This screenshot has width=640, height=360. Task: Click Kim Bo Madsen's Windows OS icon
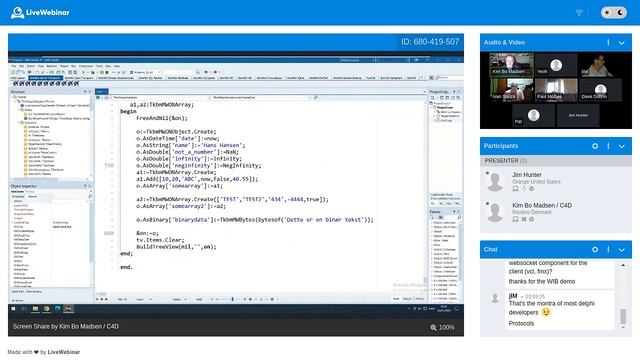(x=524, y=219)
